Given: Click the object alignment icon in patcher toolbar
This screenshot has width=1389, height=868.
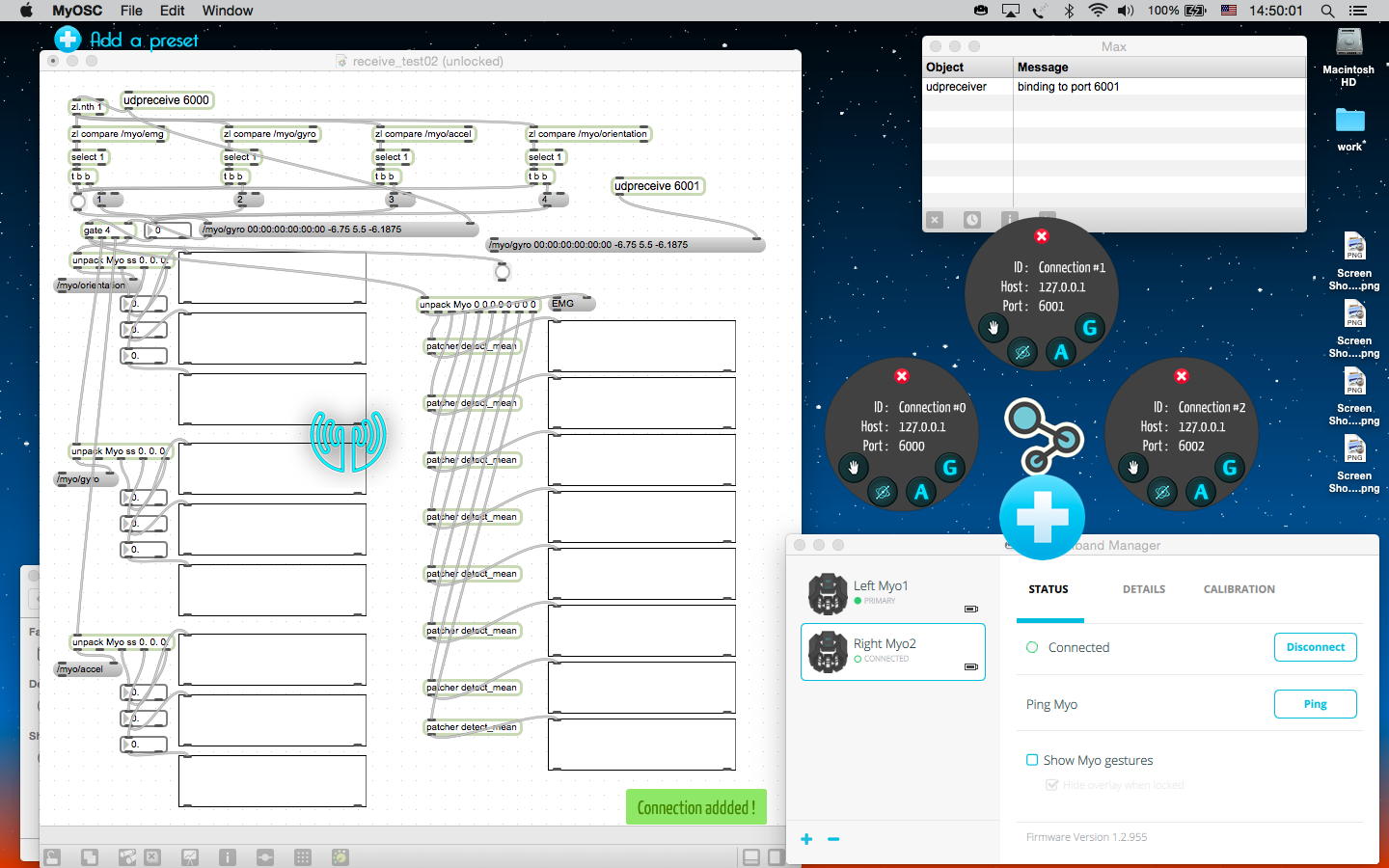Looking at the screenshot, I should point(265,856).
